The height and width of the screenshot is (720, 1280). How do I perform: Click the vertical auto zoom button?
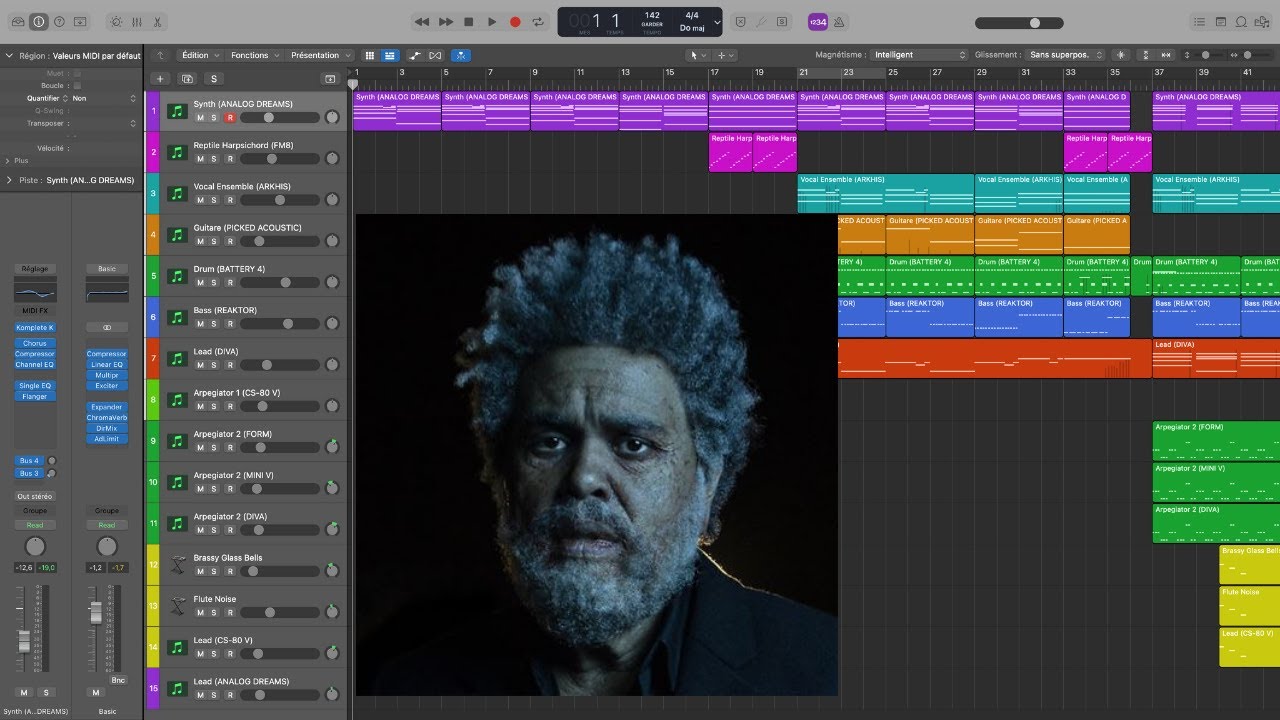[x=1146, y=55]
